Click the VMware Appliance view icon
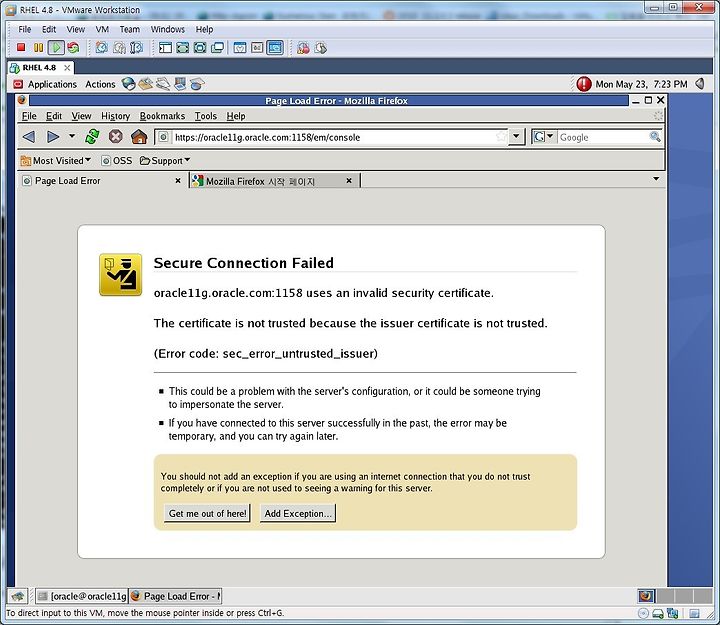Image resolution: width=720 pixels, height=625 pixels. click(x=257, y=47)
